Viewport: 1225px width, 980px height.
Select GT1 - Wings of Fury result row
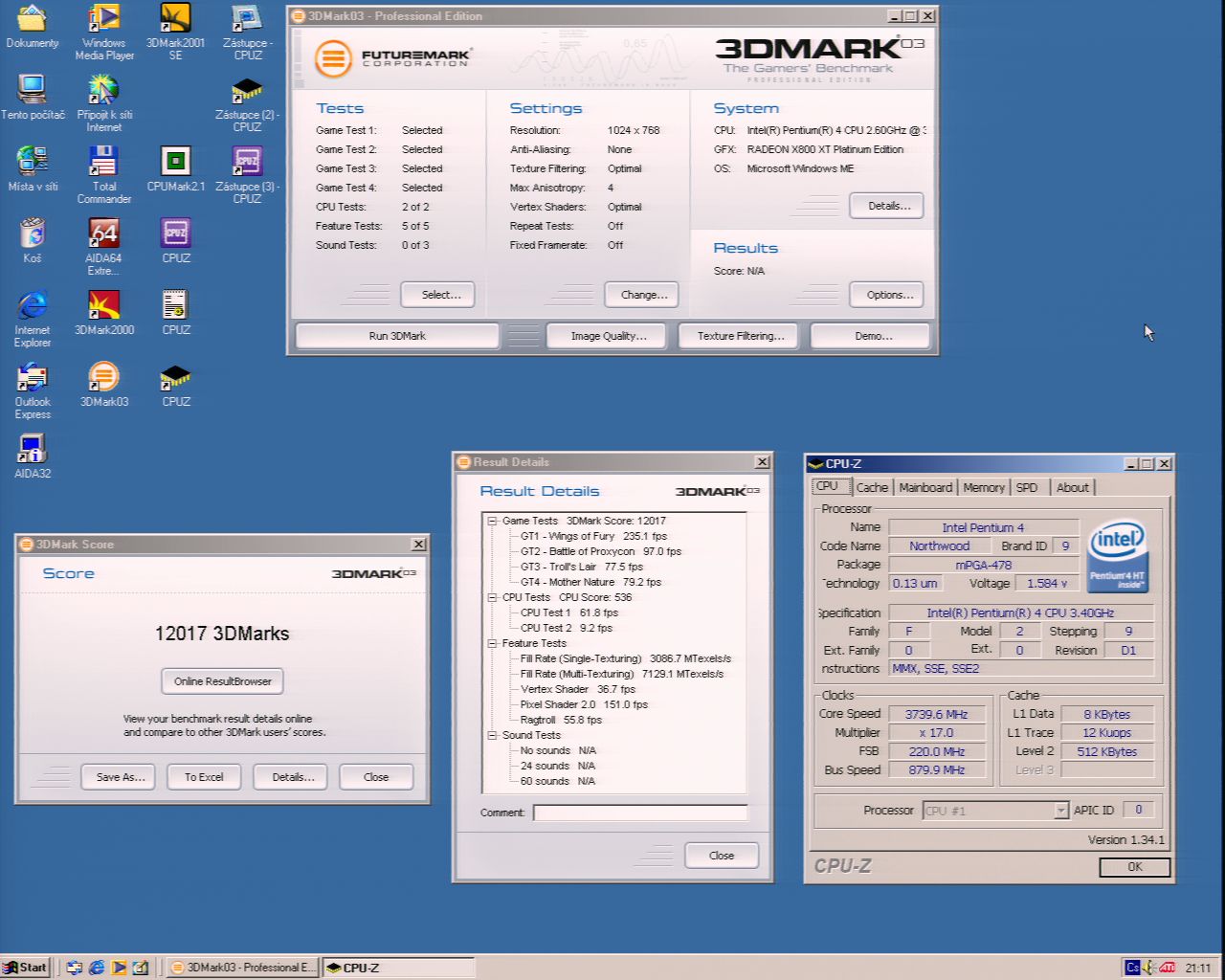(x=593, y=536)
